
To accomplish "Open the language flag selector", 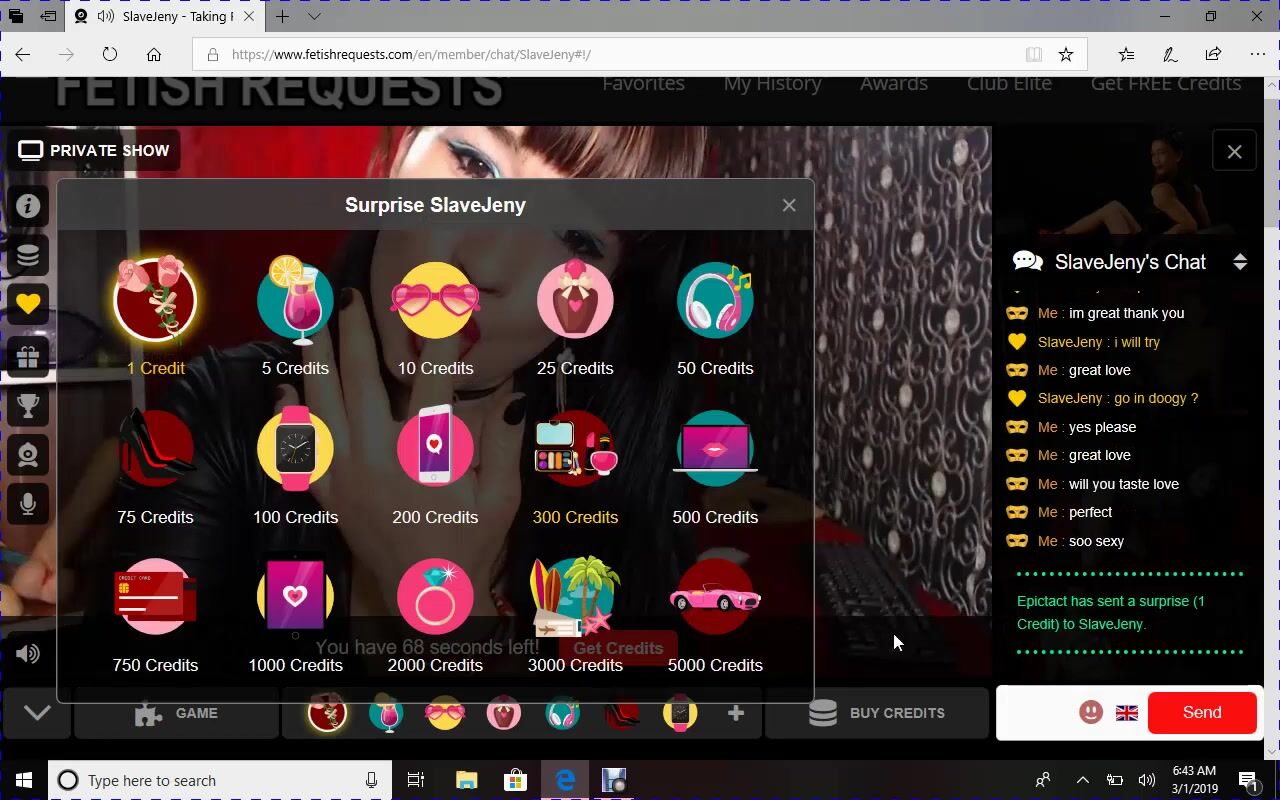I will (1127, 713).
